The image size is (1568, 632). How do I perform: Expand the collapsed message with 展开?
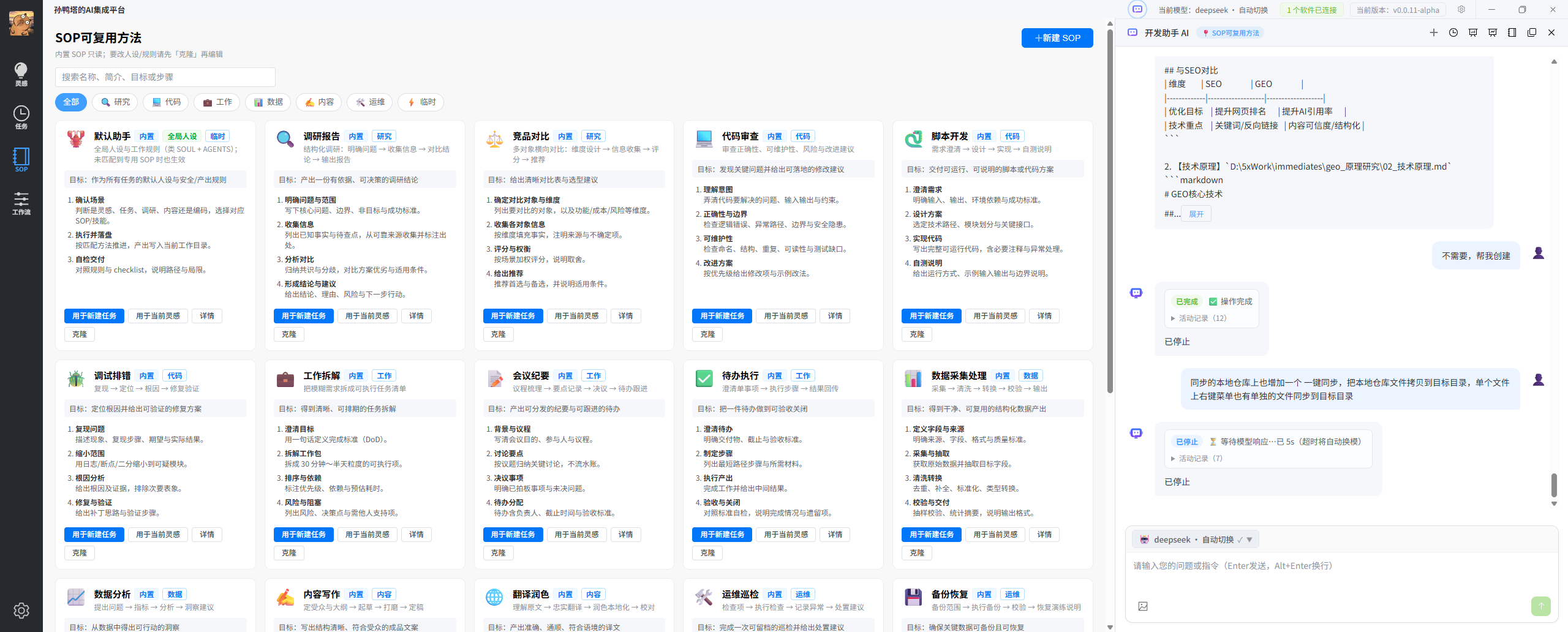(1196, 214)
